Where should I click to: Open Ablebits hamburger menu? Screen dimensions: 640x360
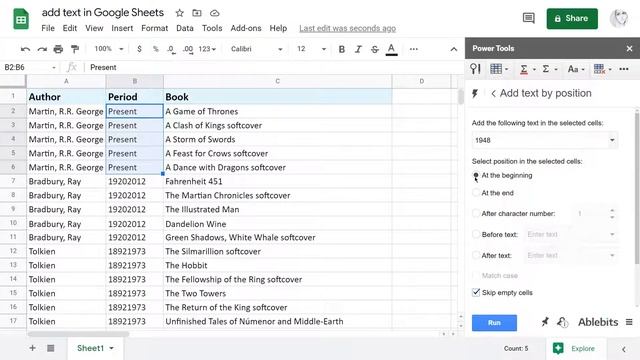tap(629, 322)
